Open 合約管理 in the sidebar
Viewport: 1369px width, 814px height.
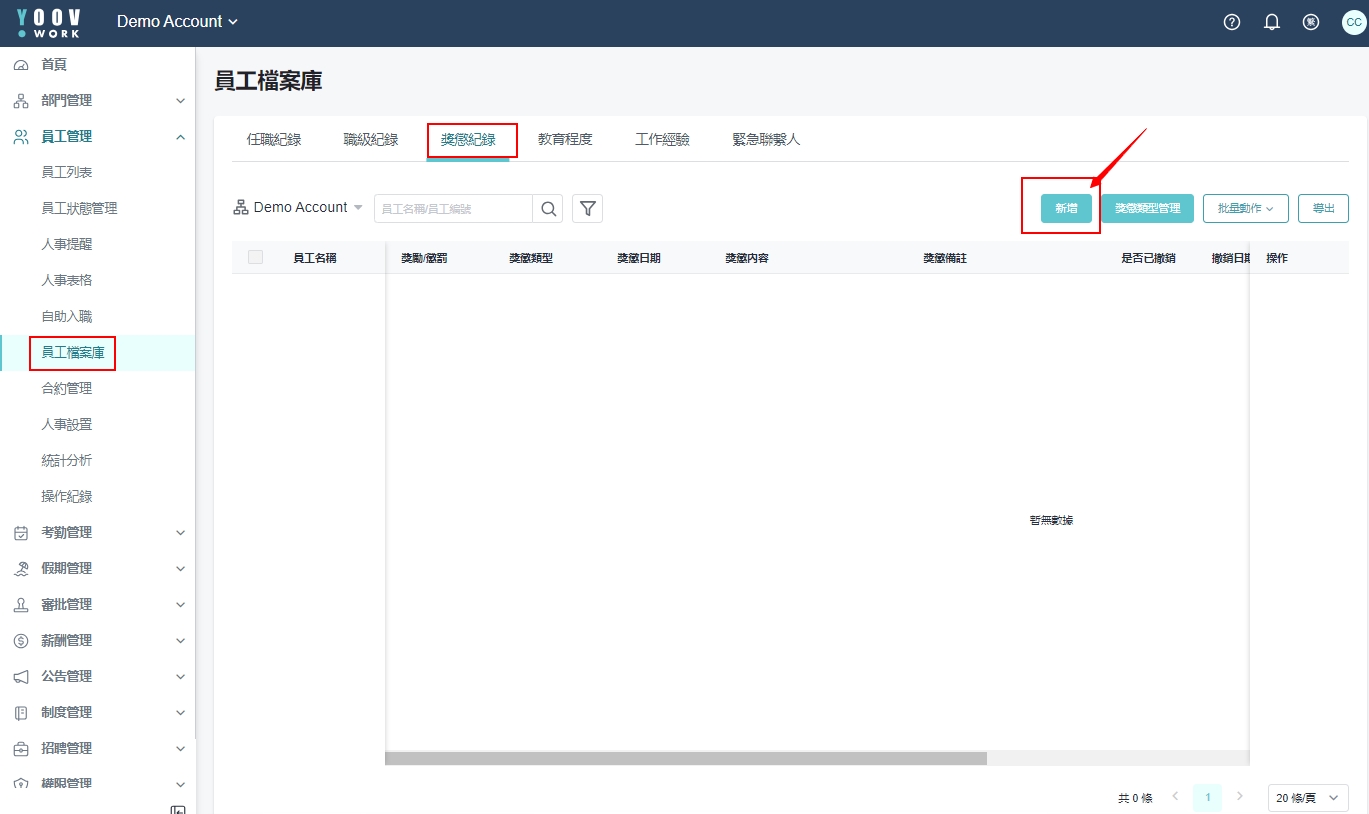click(67, 388)
